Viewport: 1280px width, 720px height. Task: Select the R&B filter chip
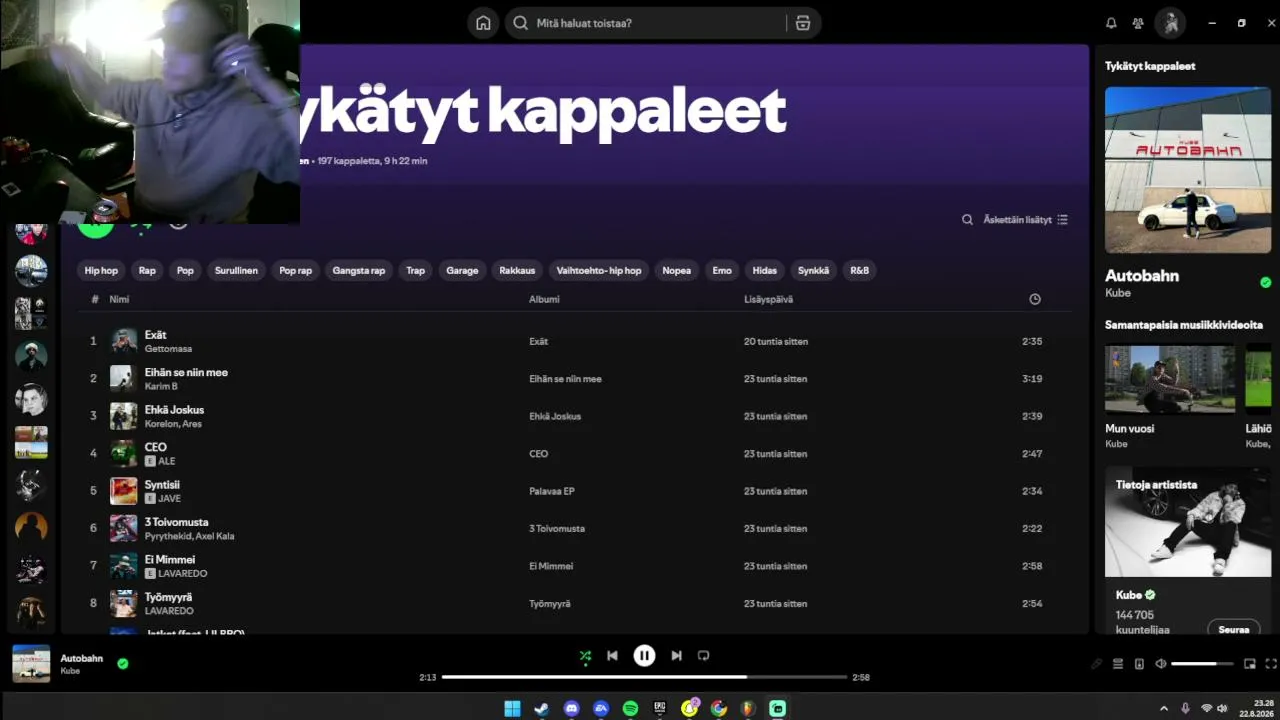click(x=860, y=270)
